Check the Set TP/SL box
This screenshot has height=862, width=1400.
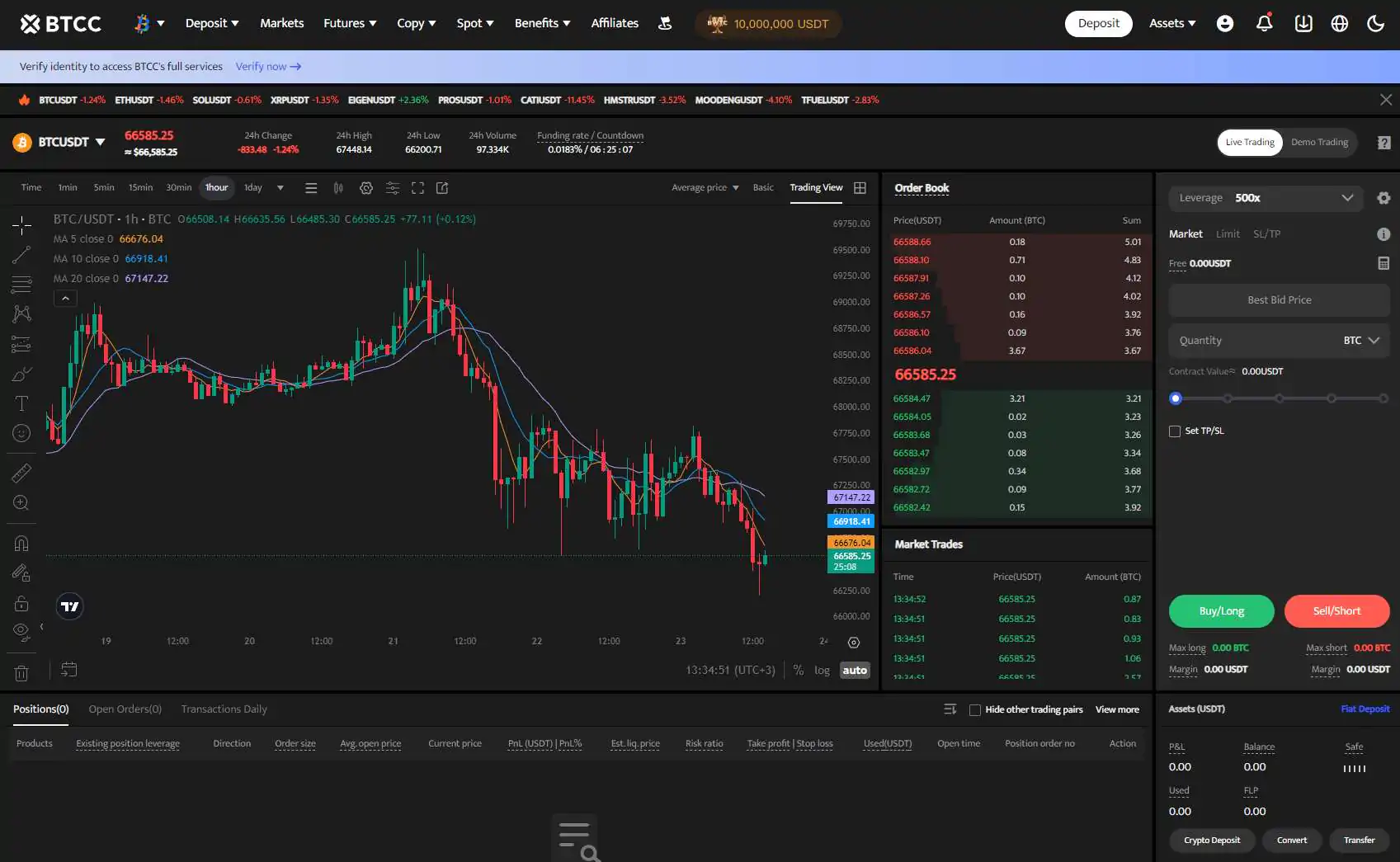pos(1175,431)
